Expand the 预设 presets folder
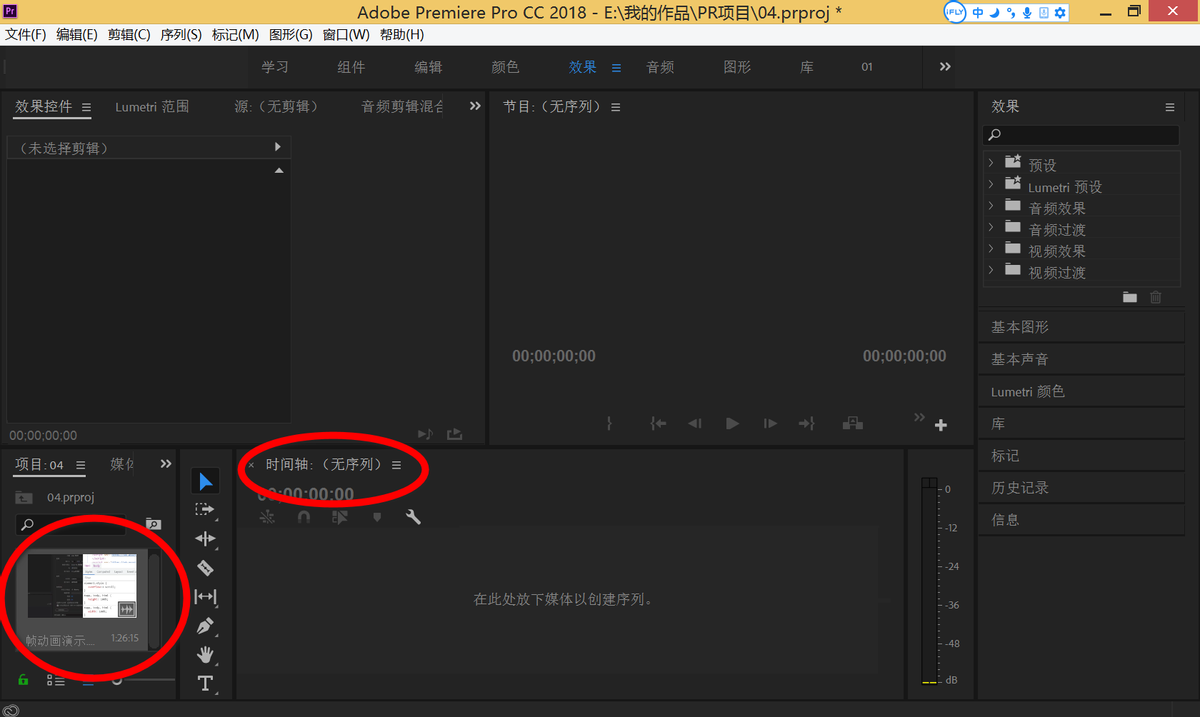 pyautogui.click(x=991, y=162)
